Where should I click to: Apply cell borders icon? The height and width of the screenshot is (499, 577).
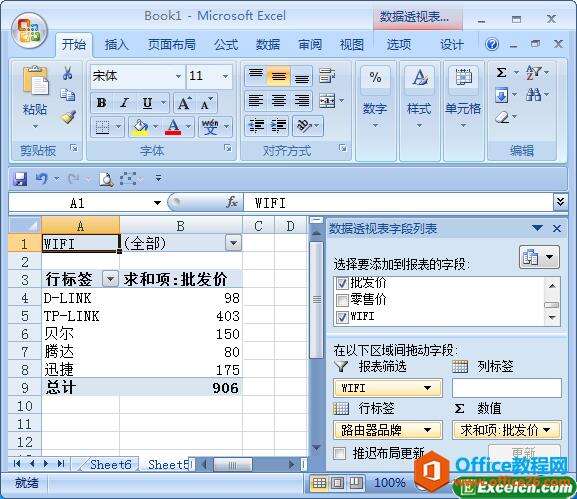(102, 127)
